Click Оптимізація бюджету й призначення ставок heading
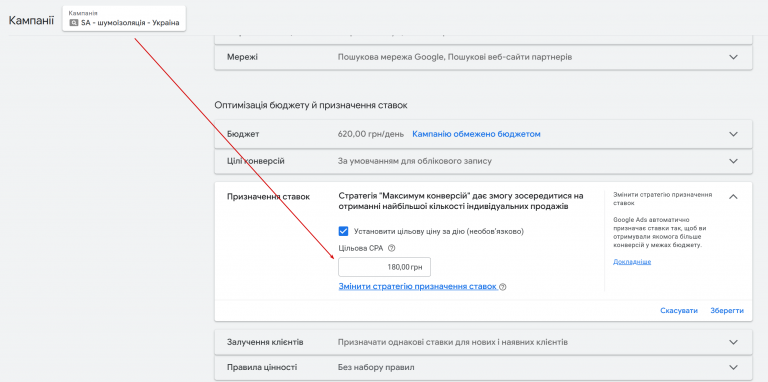 (311, 105)
